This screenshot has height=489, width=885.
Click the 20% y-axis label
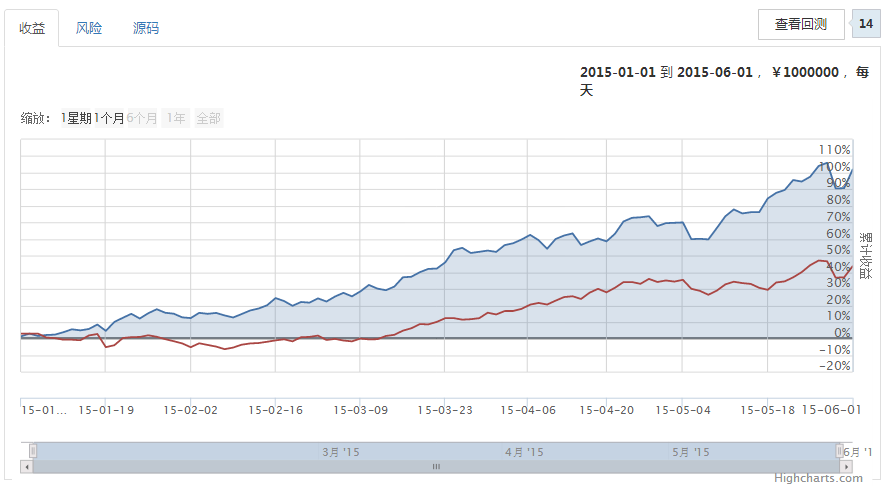click(838, 300)
